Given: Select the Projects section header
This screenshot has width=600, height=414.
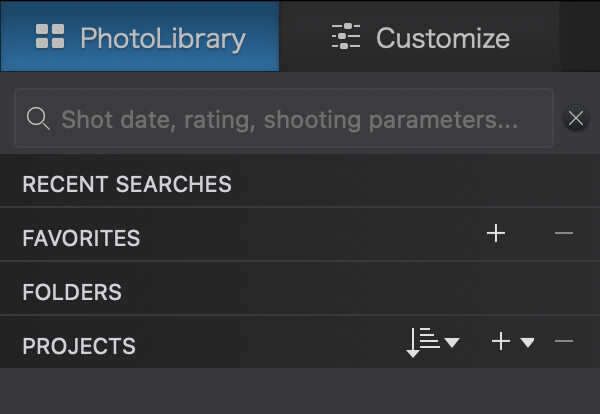Looking at the screenshot, I should (79, 346).
